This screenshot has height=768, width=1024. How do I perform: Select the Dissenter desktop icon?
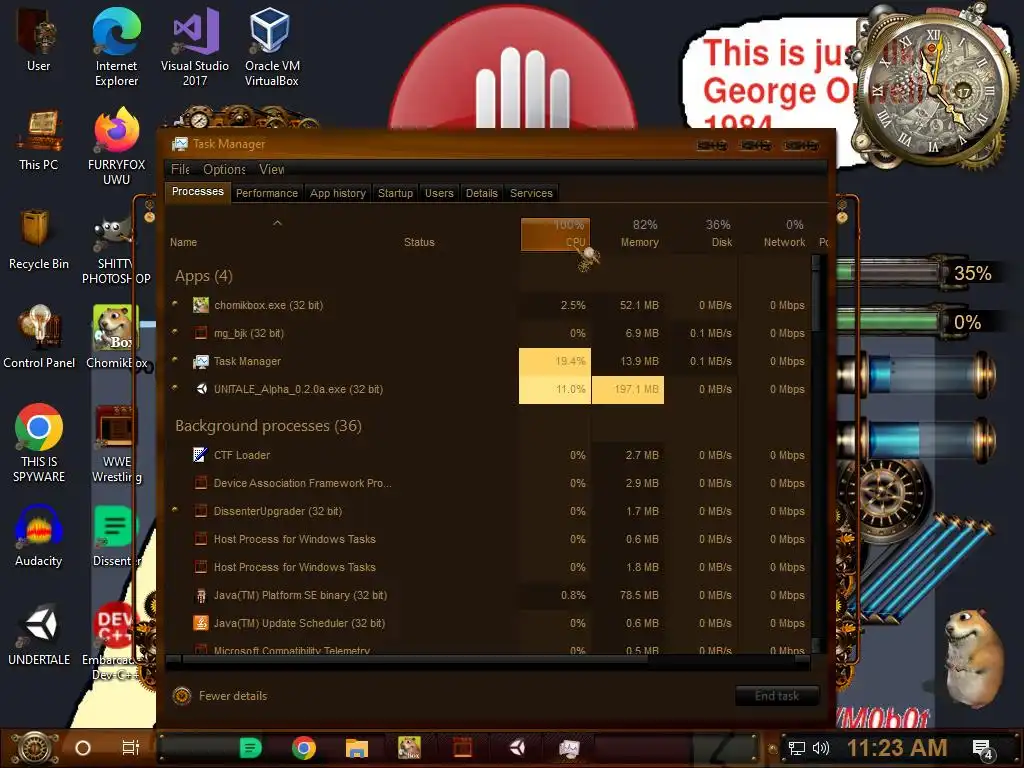click(116, 536)
